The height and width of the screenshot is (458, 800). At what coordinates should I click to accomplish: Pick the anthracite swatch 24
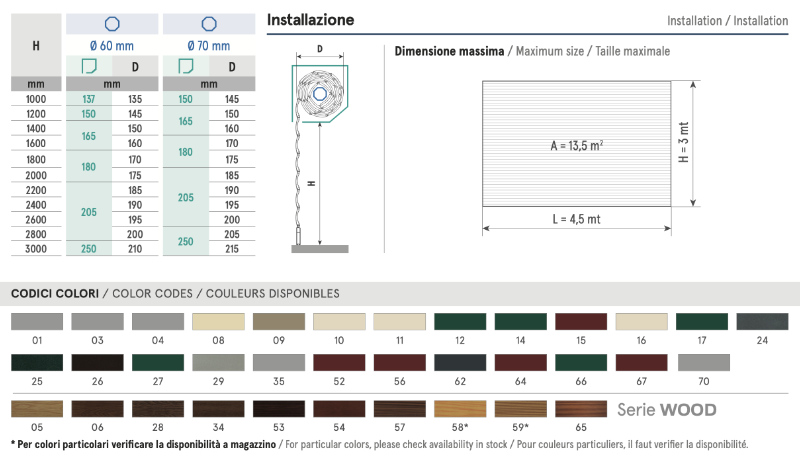761,321
